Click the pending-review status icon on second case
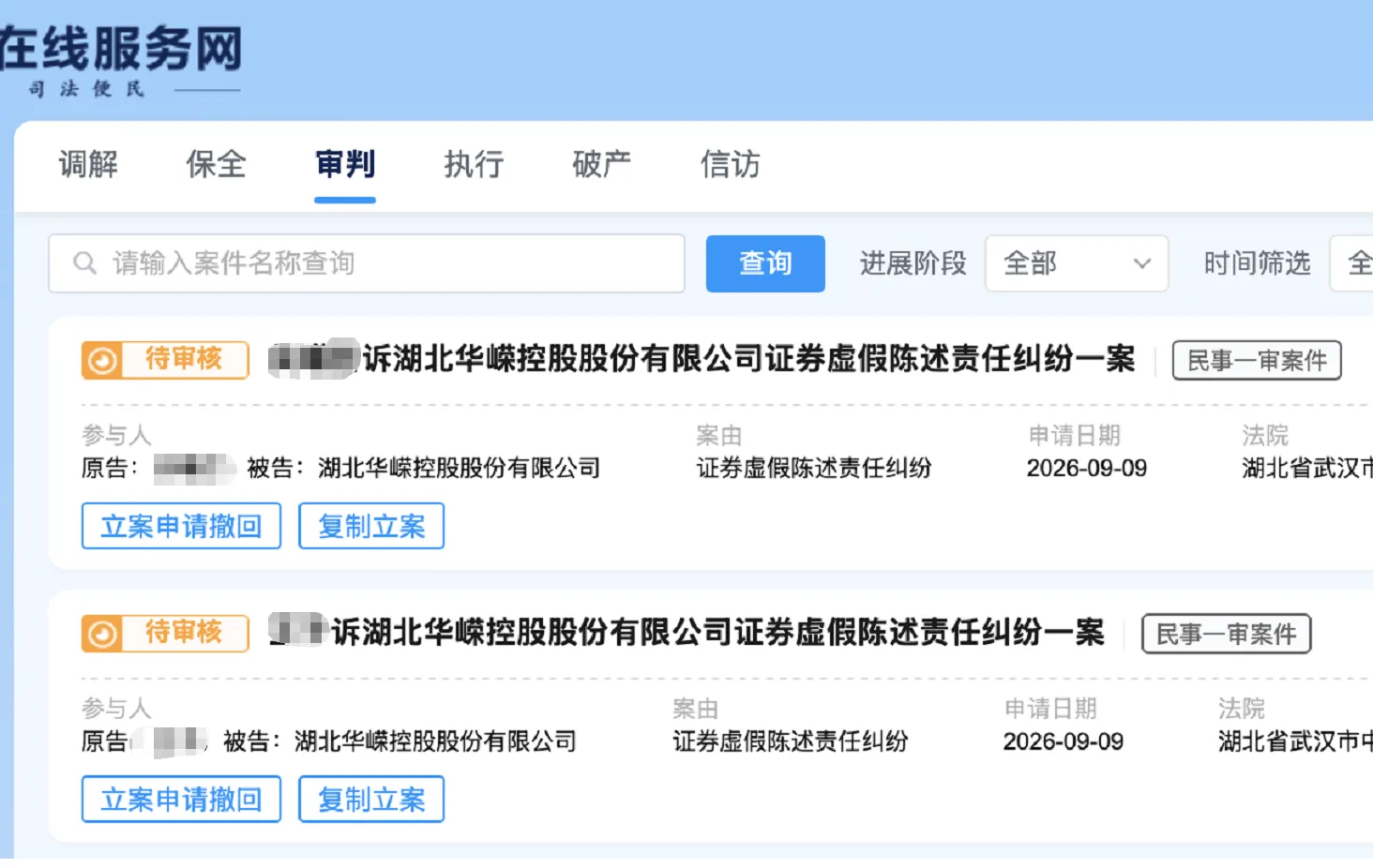 pyautogui.click(x=102, y=635)
